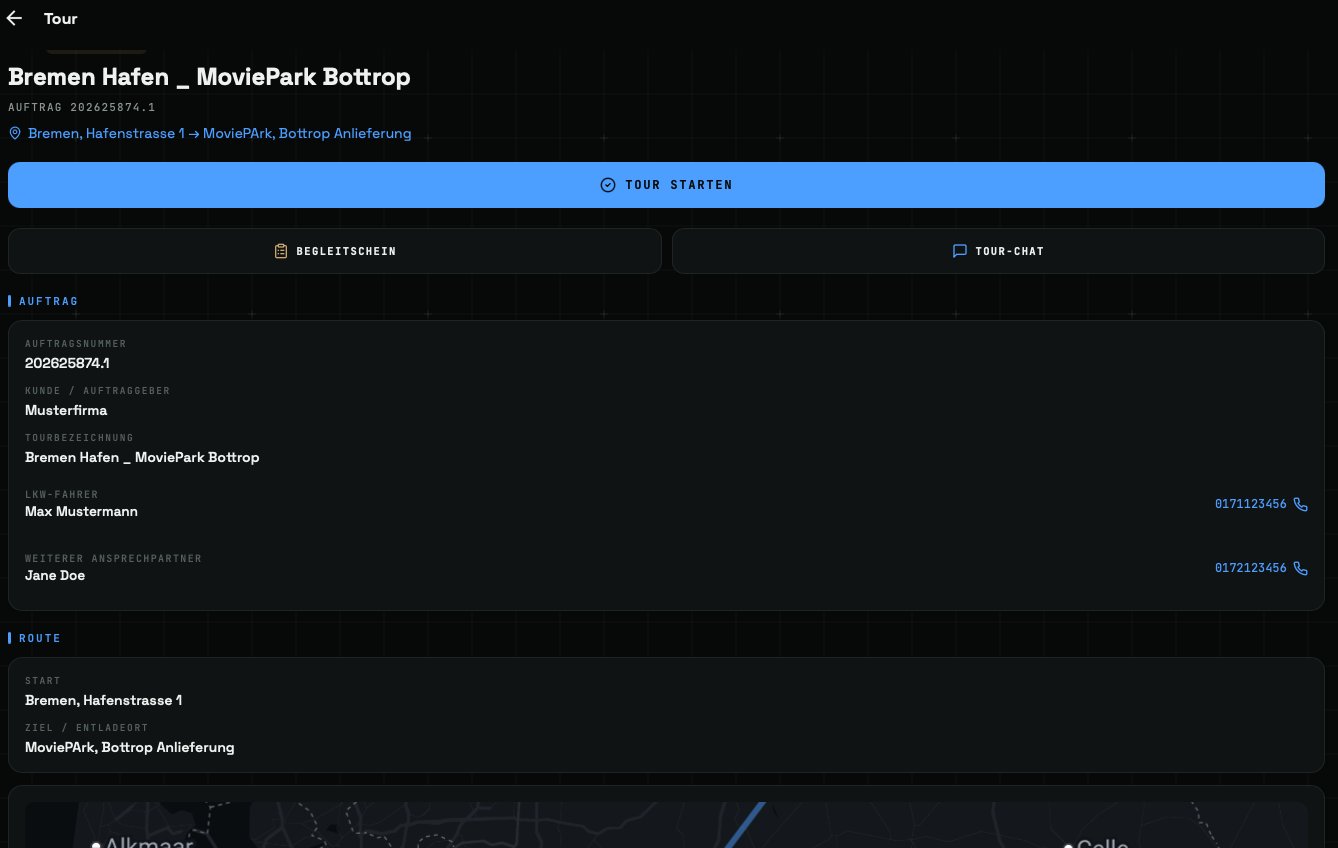
Task: Select order number 202625874.1 under Auftragsnummer
Action: (68, 363)
